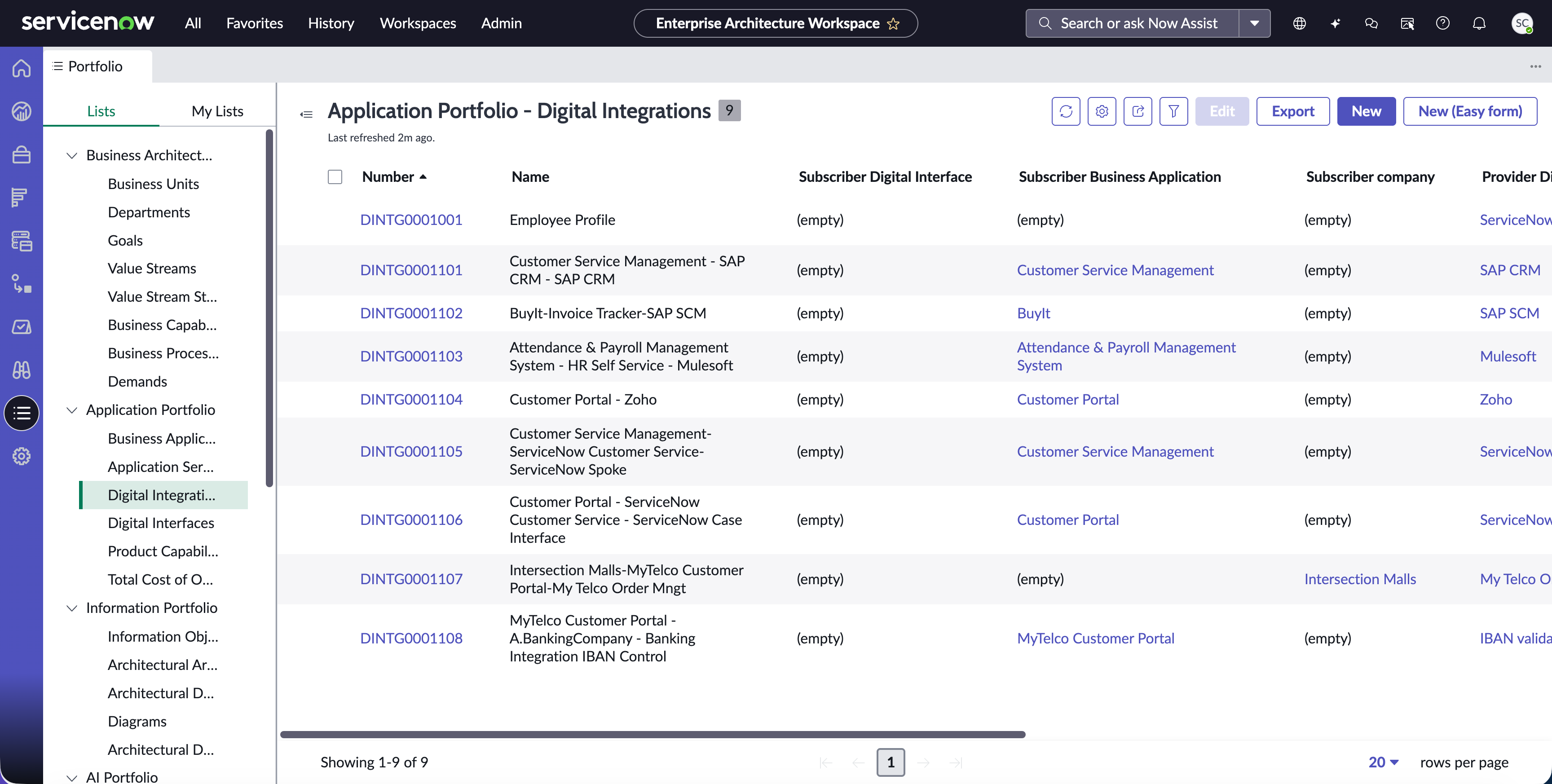Open the chat conversations icon
The image size is (1552, 784).
1371,23
